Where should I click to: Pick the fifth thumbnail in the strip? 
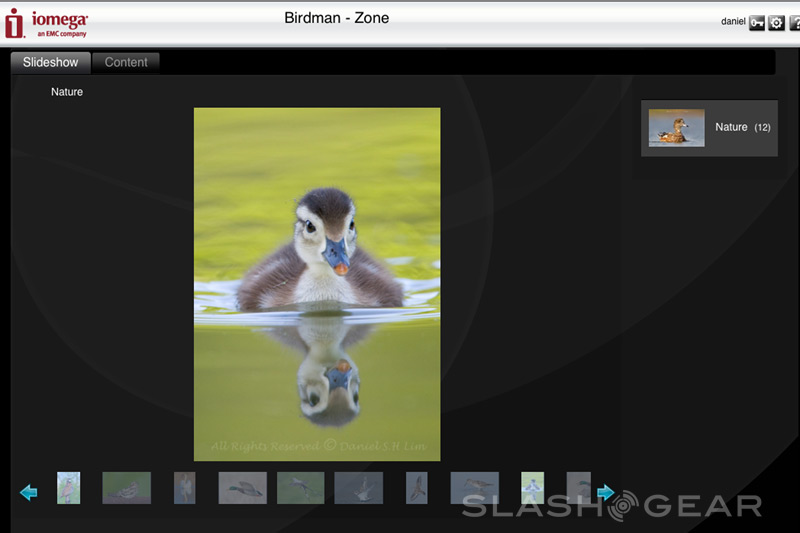(301, 488)
